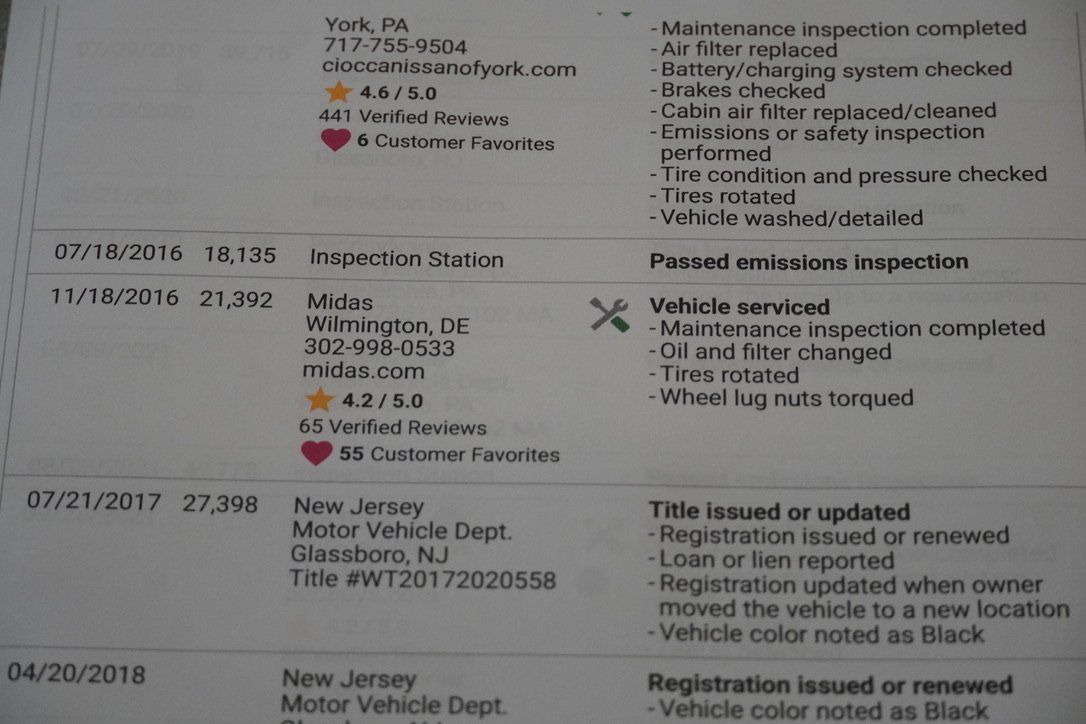
Task: Open the cioccanissanofyork.com website link
Action: (449, 69)
